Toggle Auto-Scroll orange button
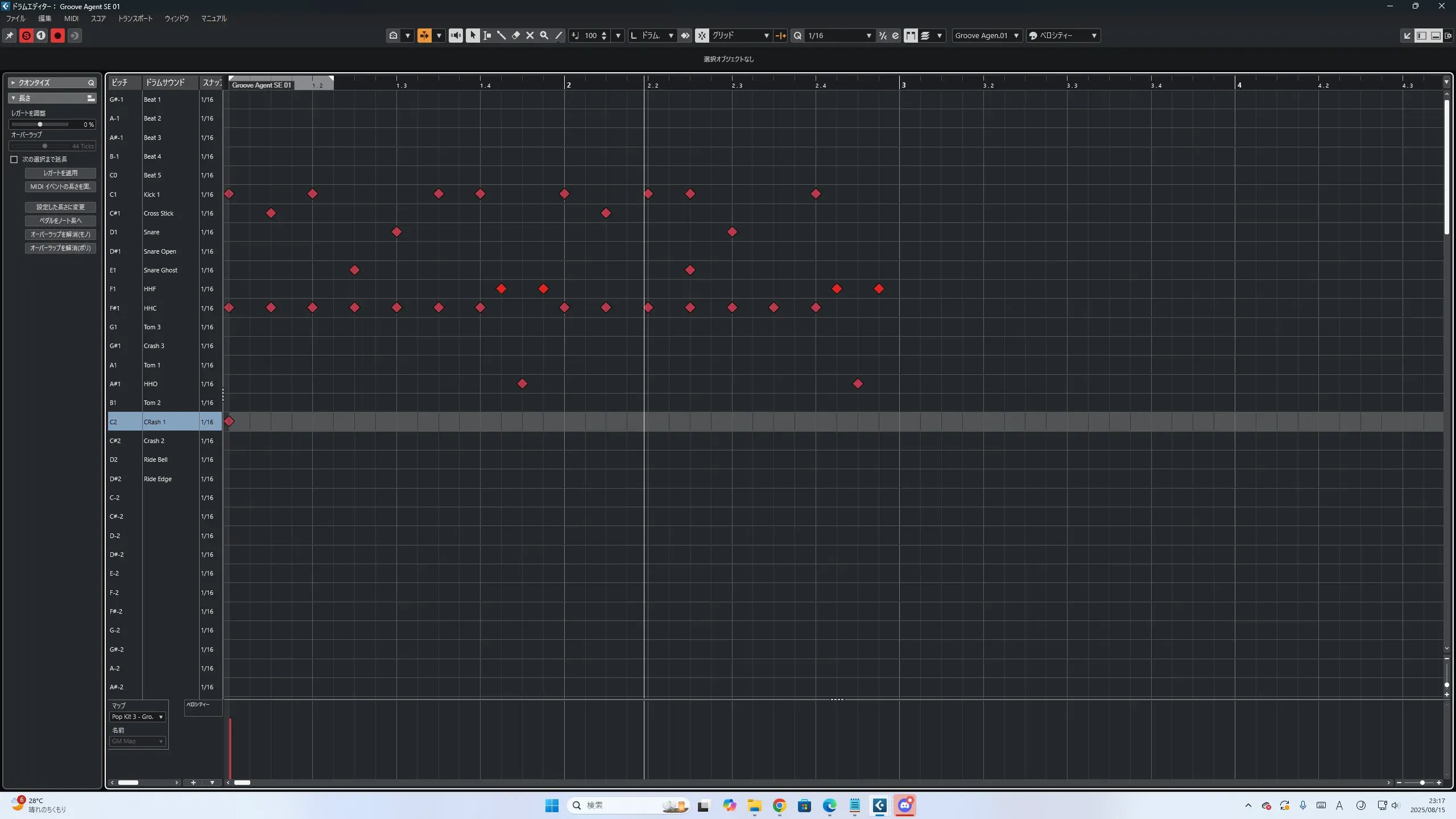The image size is (1456, 819). click(424, 35)
